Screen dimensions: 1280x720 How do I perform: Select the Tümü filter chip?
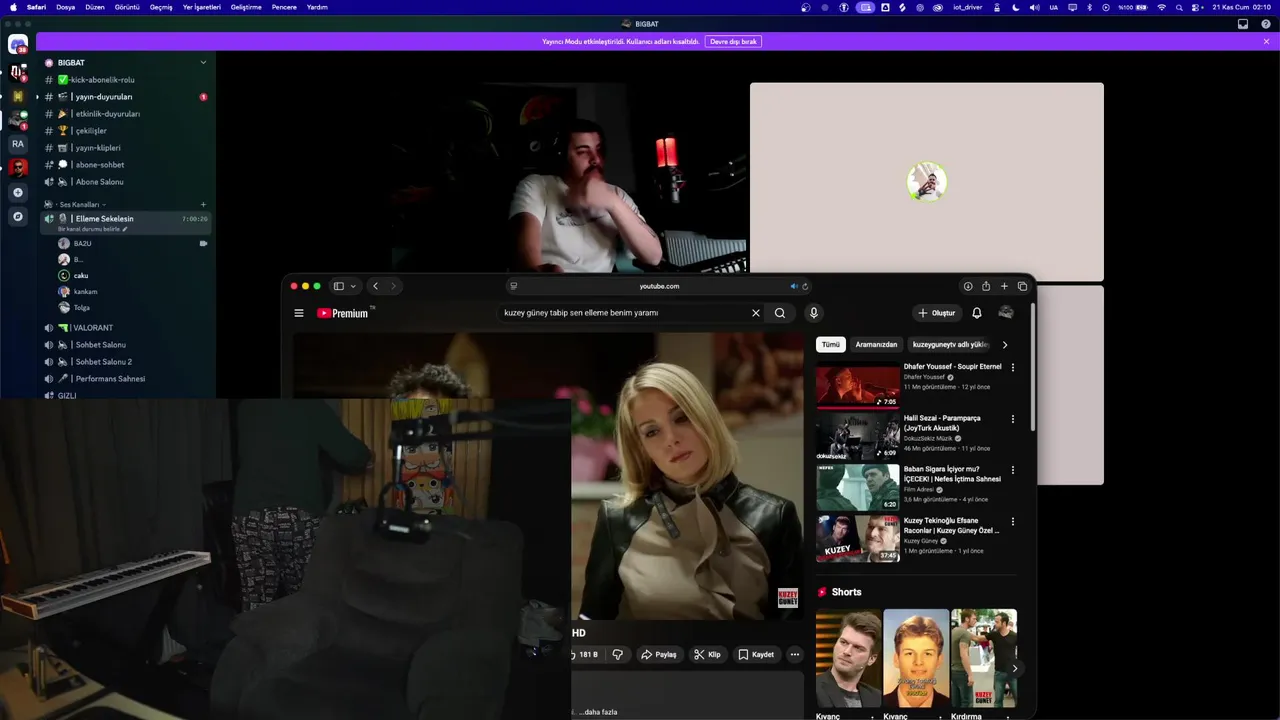(831, 344)
